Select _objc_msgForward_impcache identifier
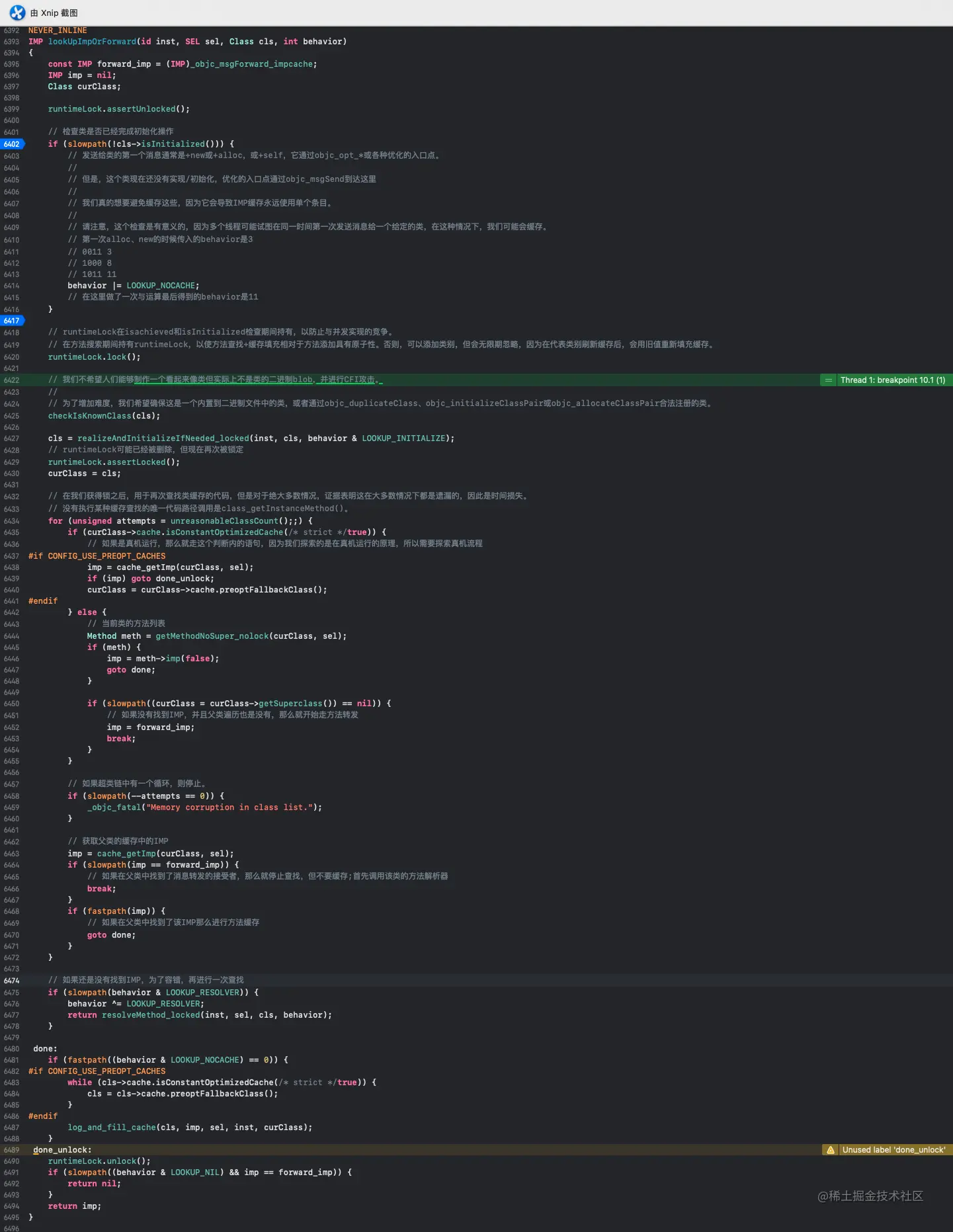 [x=251, y=64]
